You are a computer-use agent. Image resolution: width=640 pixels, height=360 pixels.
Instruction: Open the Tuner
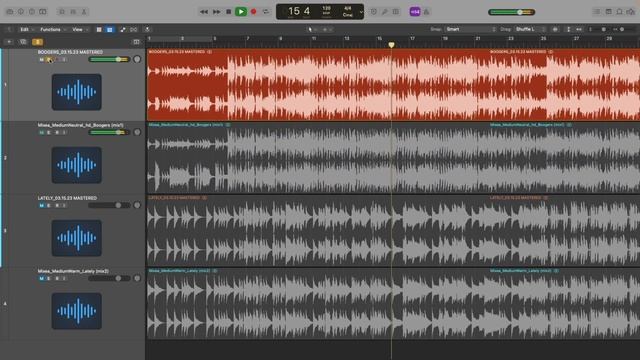384,12
